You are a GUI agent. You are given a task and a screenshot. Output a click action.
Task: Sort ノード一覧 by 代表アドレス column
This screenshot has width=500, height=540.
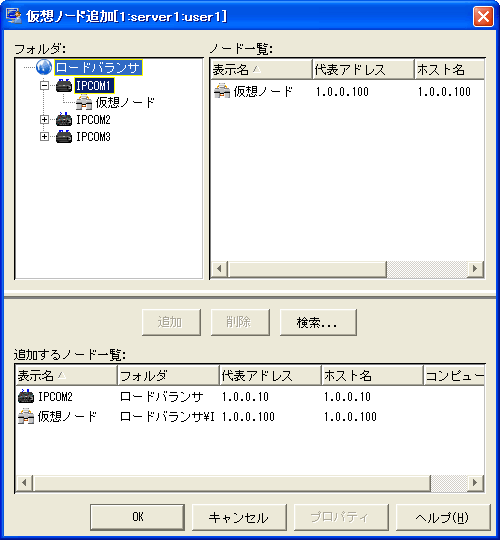point(363,69)
